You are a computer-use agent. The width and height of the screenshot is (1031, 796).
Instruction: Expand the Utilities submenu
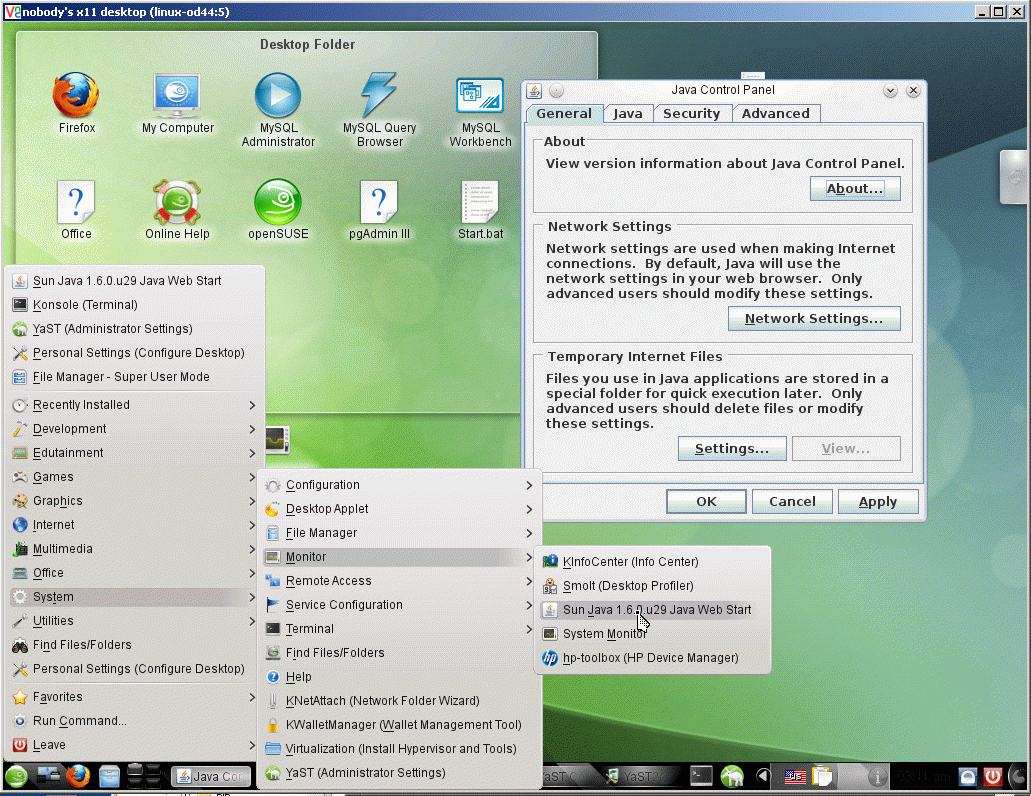point(134,620)
